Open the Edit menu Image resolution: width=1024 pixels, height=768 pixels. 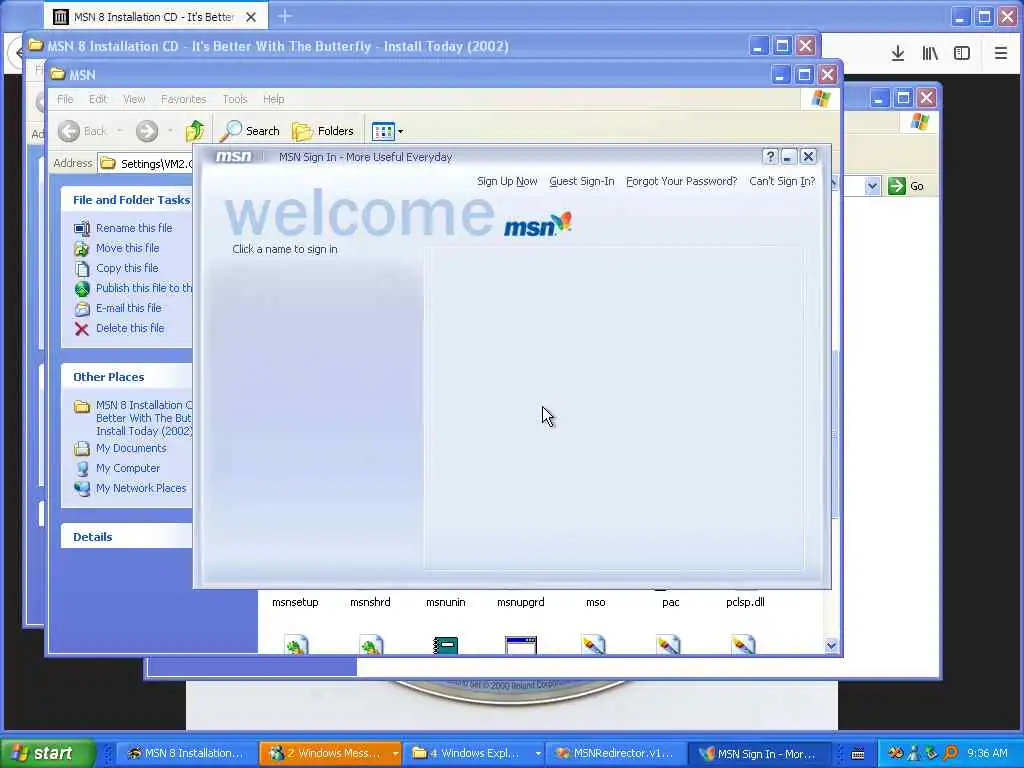[x=98, y=99]
